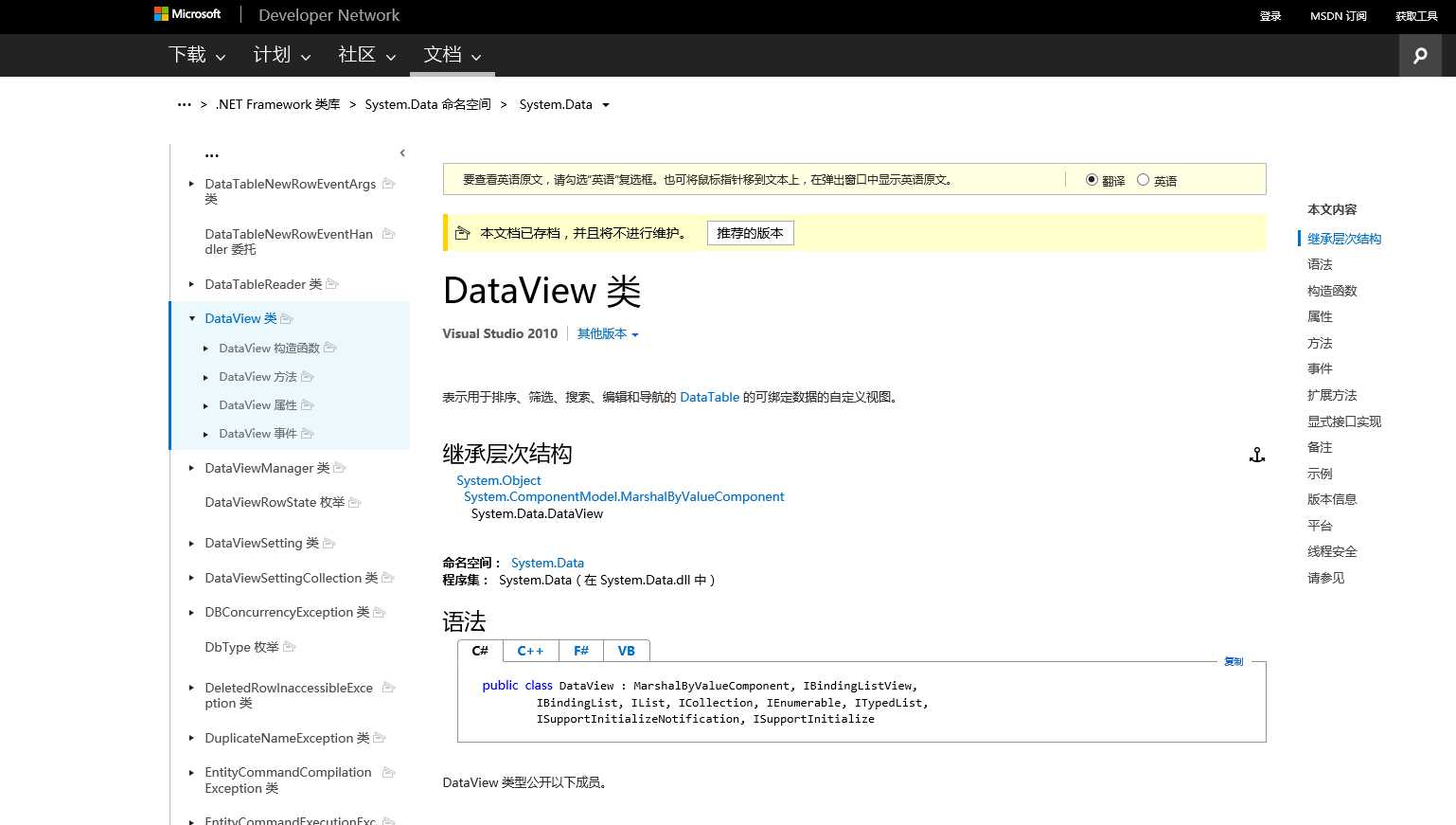Click the breadcrumb ellipsis icon
1456x825 pixels.
tap(184, 104)
